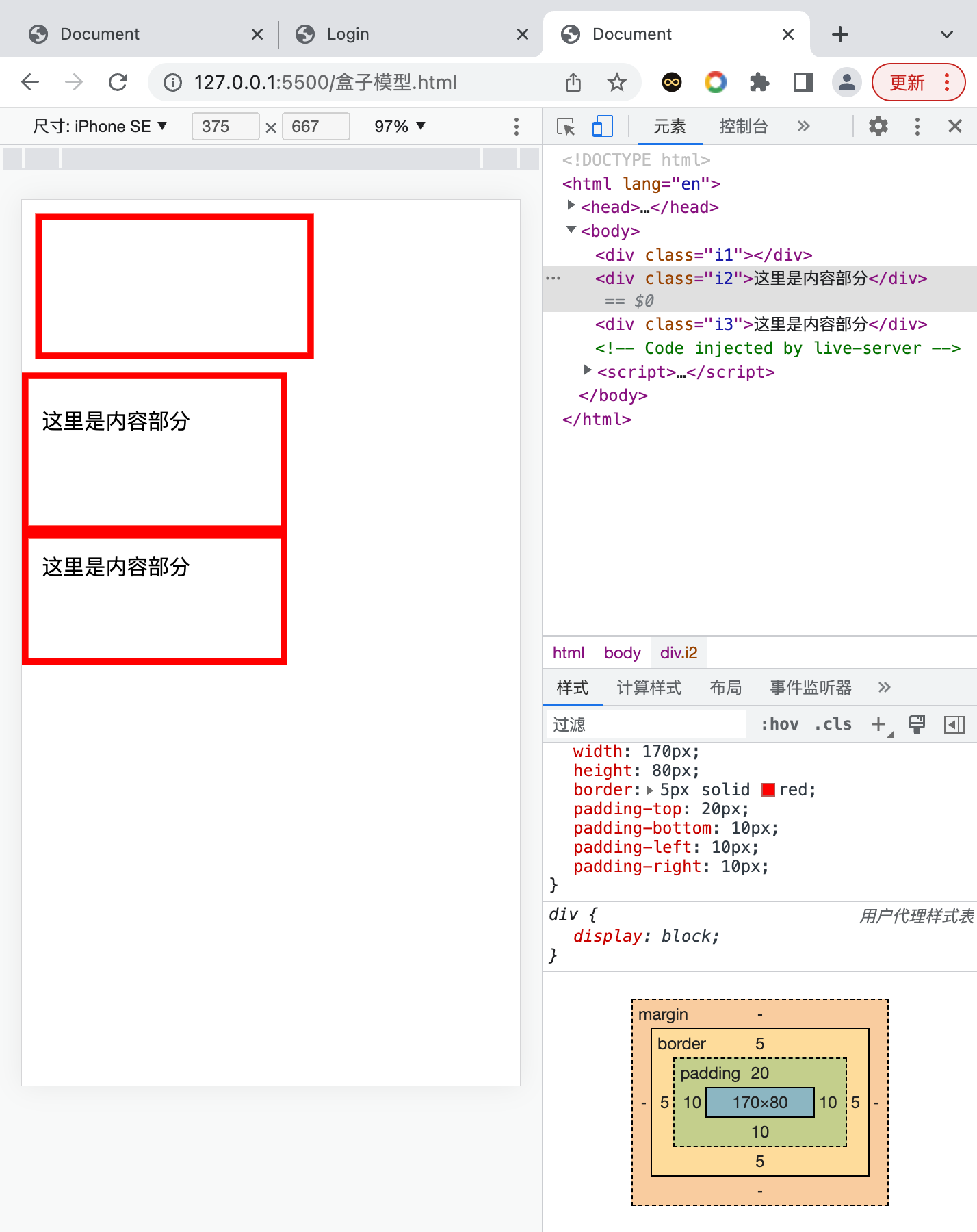The height and width of the screenshot is (1232, 977).
Task: Toggle the computed styles sidebar
Action: click(x=954, y=724)
